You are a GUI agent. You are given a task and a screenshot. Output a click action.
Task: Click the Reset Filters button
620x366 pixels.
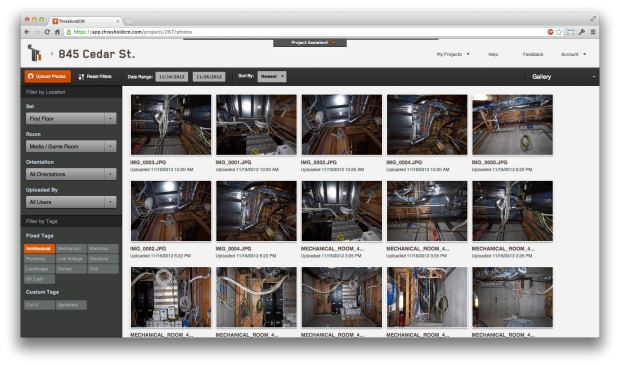point(95,77)
